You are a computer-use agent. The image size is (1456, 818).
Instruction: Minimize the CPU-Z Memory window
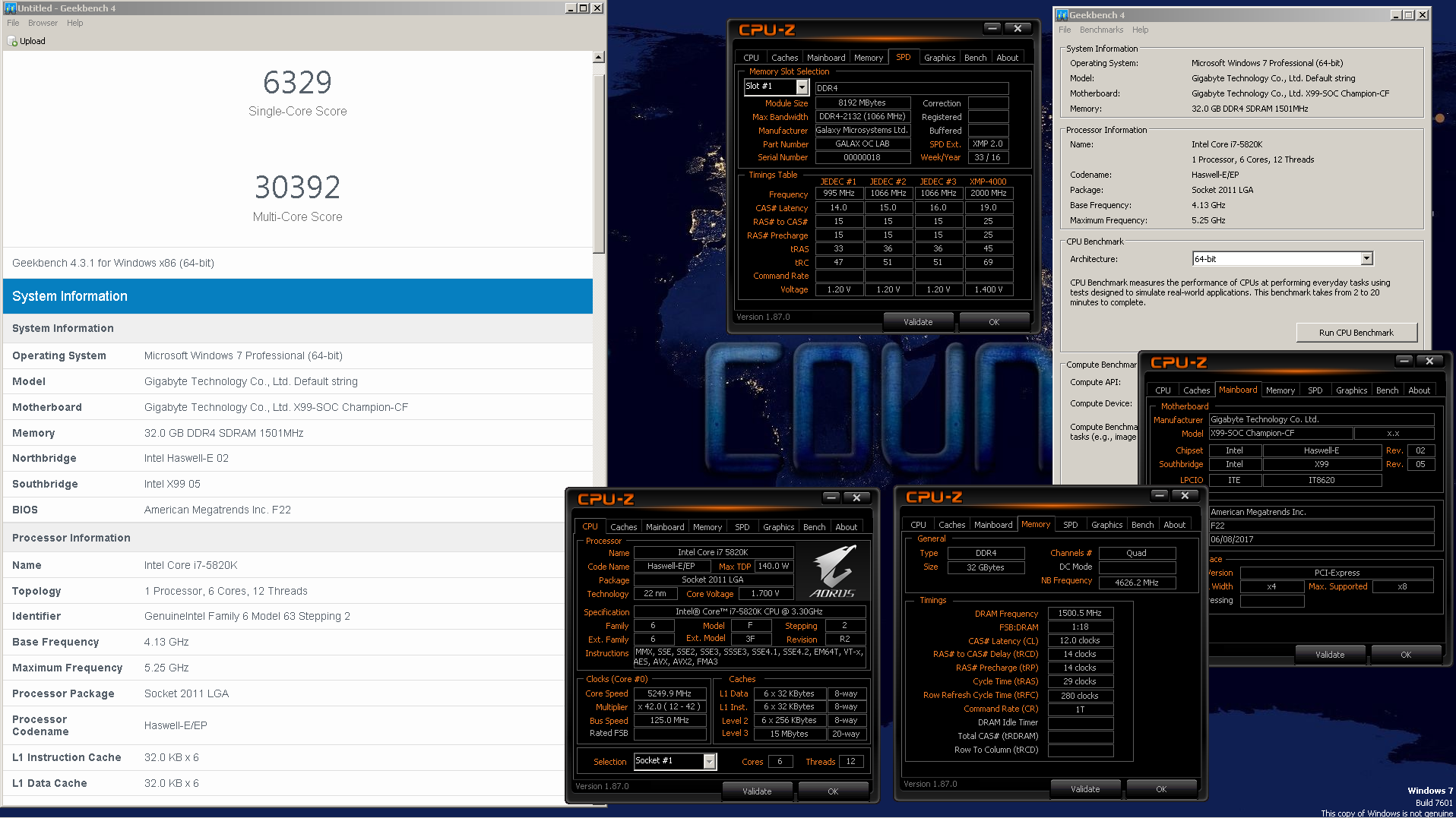(x=1160, y=495)
